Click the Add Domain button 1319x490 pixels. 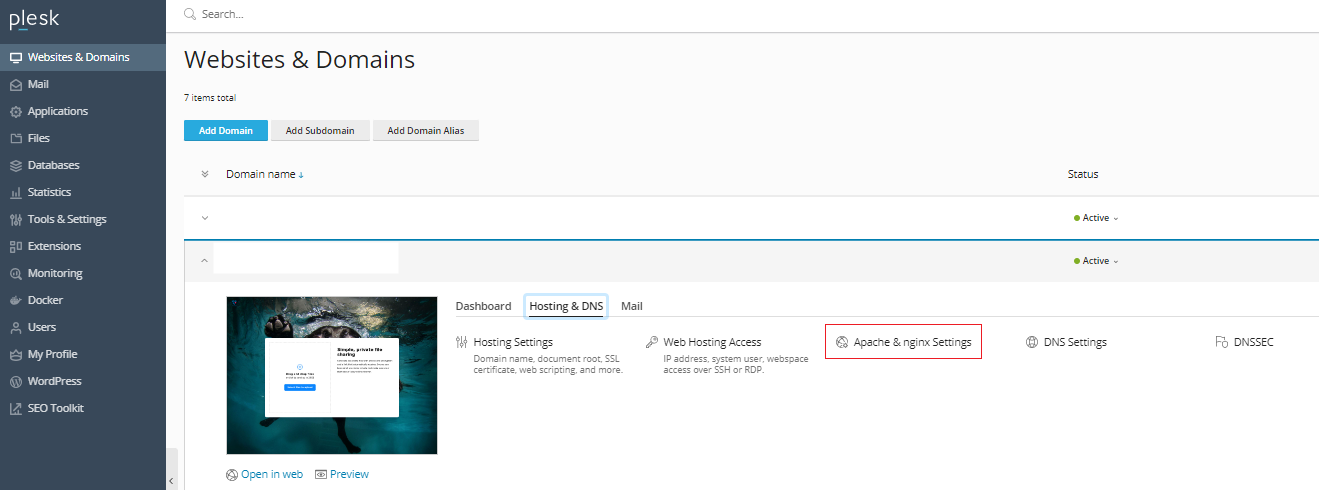click(225, 130)
